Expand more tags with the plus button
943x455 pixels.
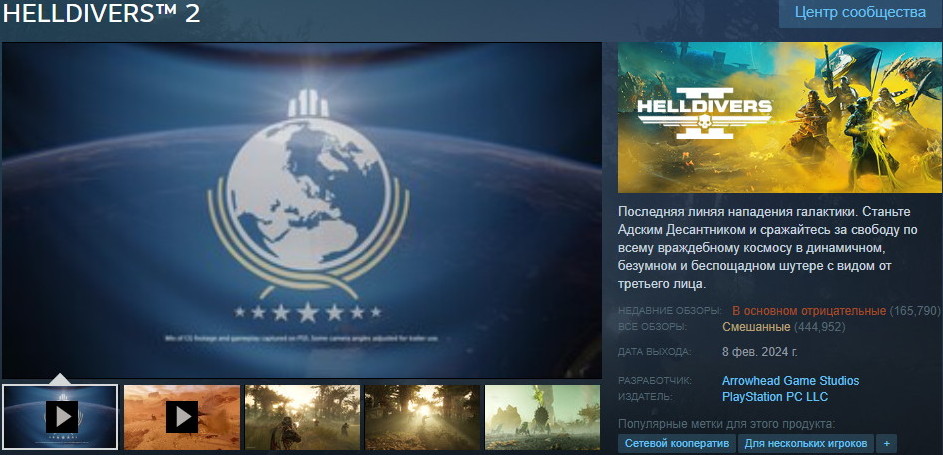pyautogui.click(x=887, y=442)
